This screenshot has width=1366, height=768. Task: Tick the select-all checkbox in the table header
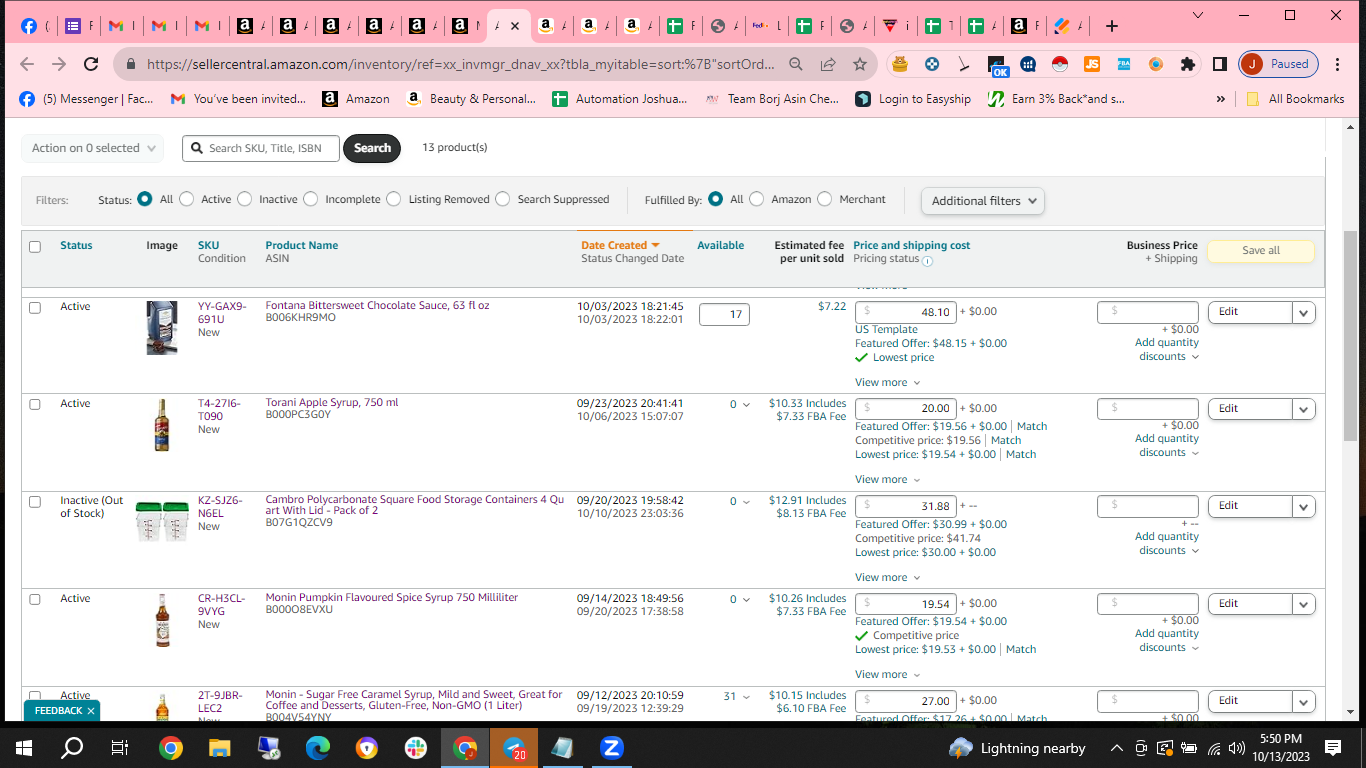tap(35, 247)
